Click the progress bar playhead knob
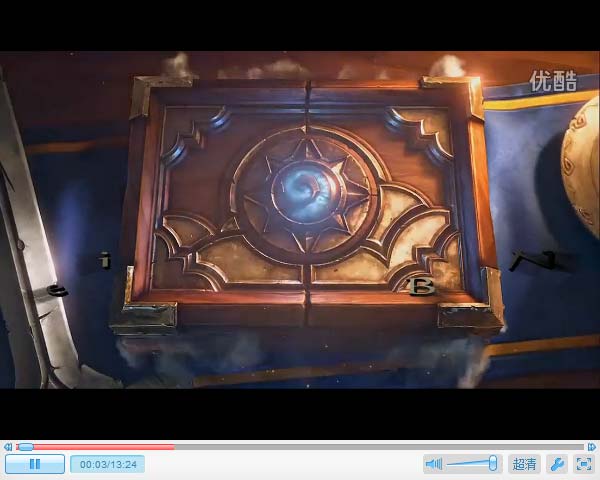 (x=25, y=447)
